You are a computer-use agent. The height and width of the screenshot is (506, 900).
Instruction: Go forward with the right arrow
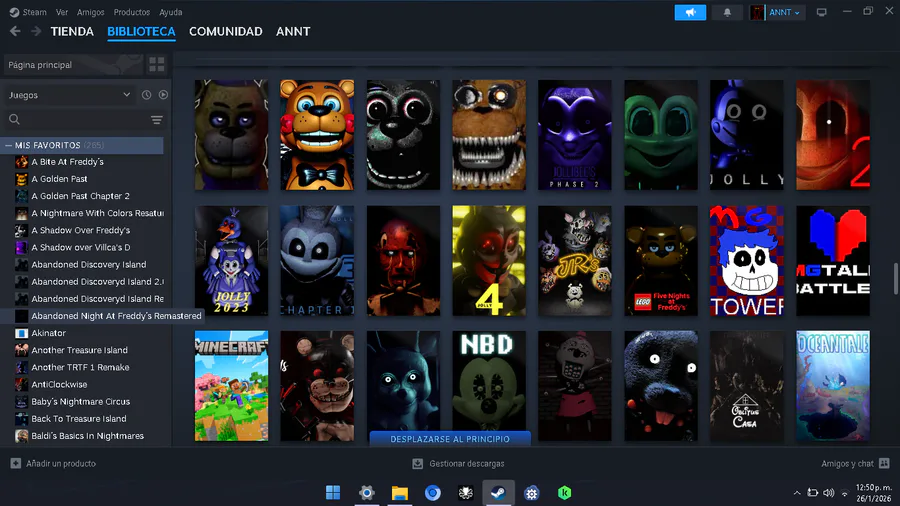point(36,32)
